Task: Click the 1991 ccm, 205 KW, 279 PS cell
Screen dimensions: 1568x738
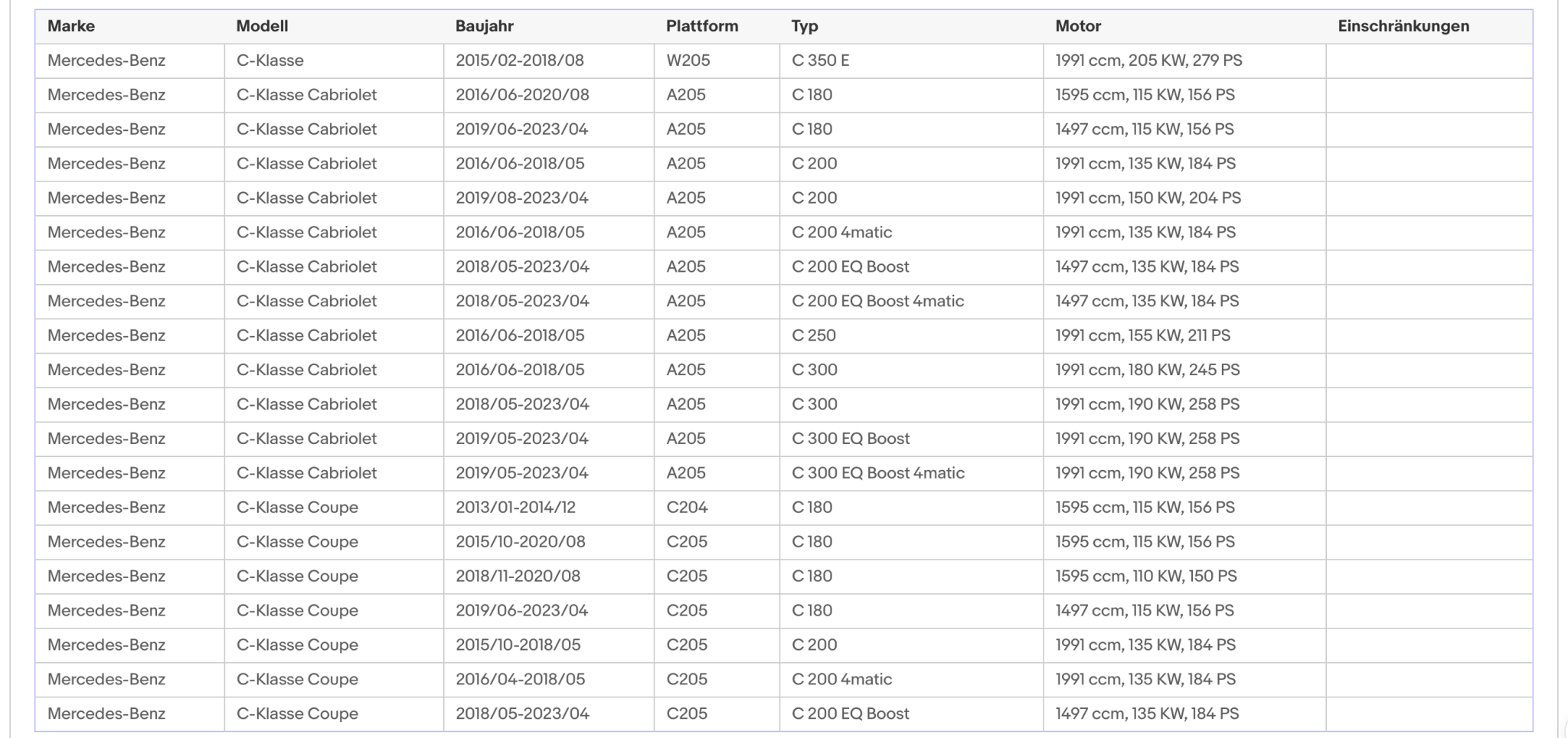Action: pyautogui.click(x=1184, y=60)
